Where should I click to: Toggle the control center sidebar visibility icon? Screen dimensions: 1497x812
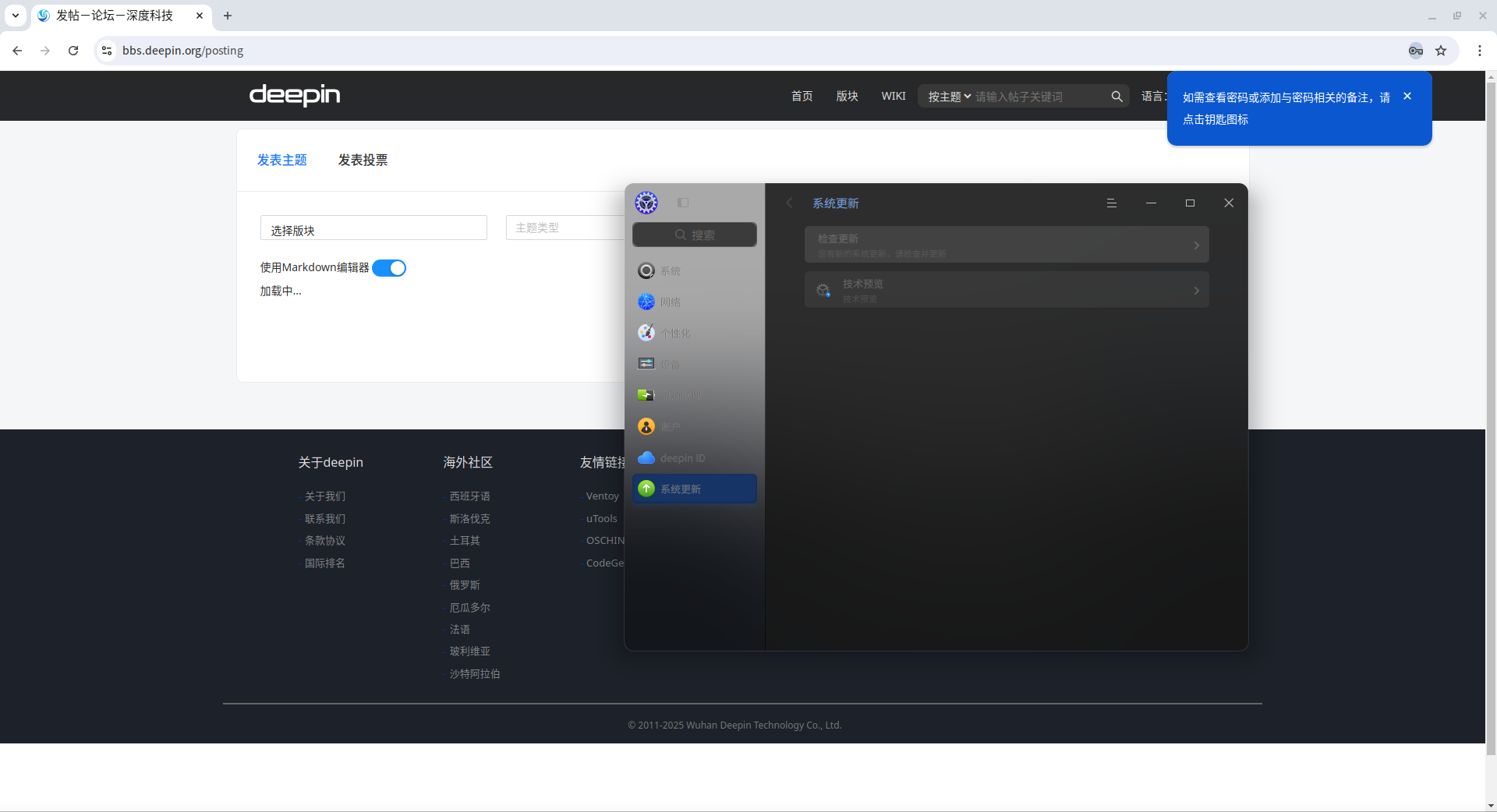(683, 203)
